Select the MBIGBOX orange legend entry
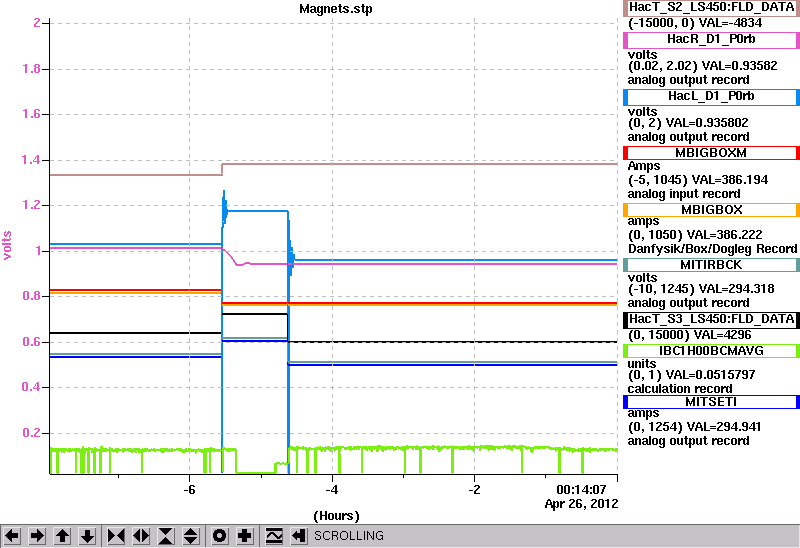The height and width of the screenshot is (548, 800). tap(711, 210)
